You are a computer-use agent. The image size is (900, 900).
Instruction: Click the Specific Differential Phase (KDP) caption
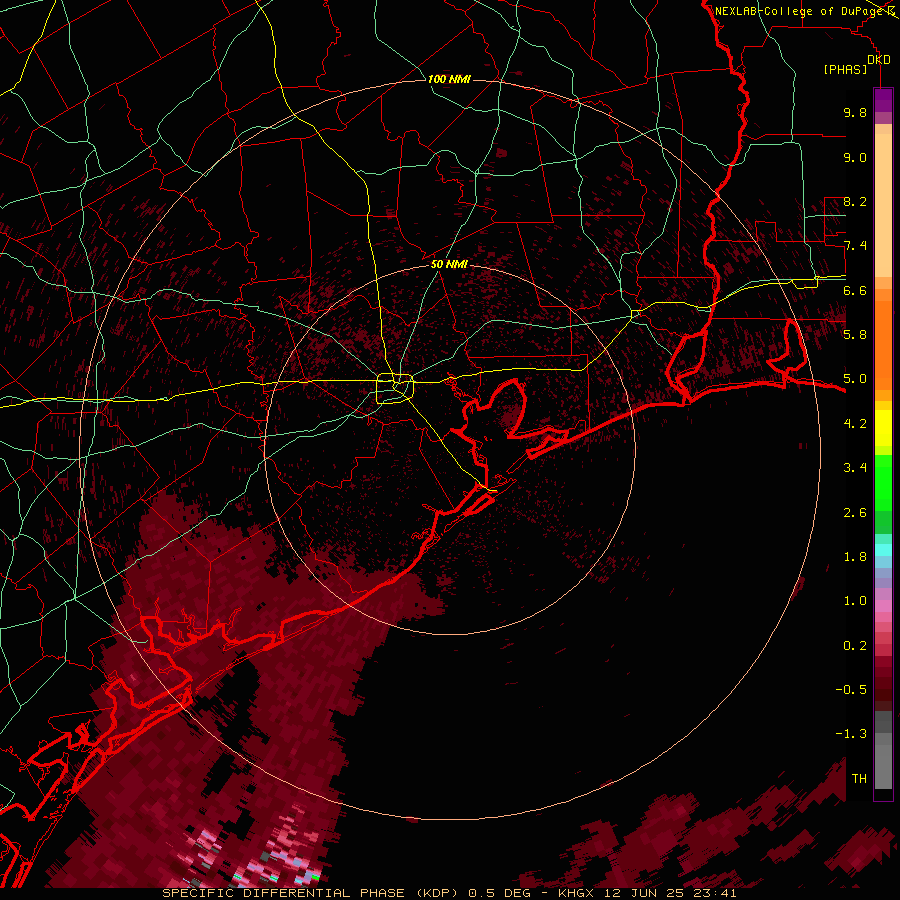tap(313, 893)
